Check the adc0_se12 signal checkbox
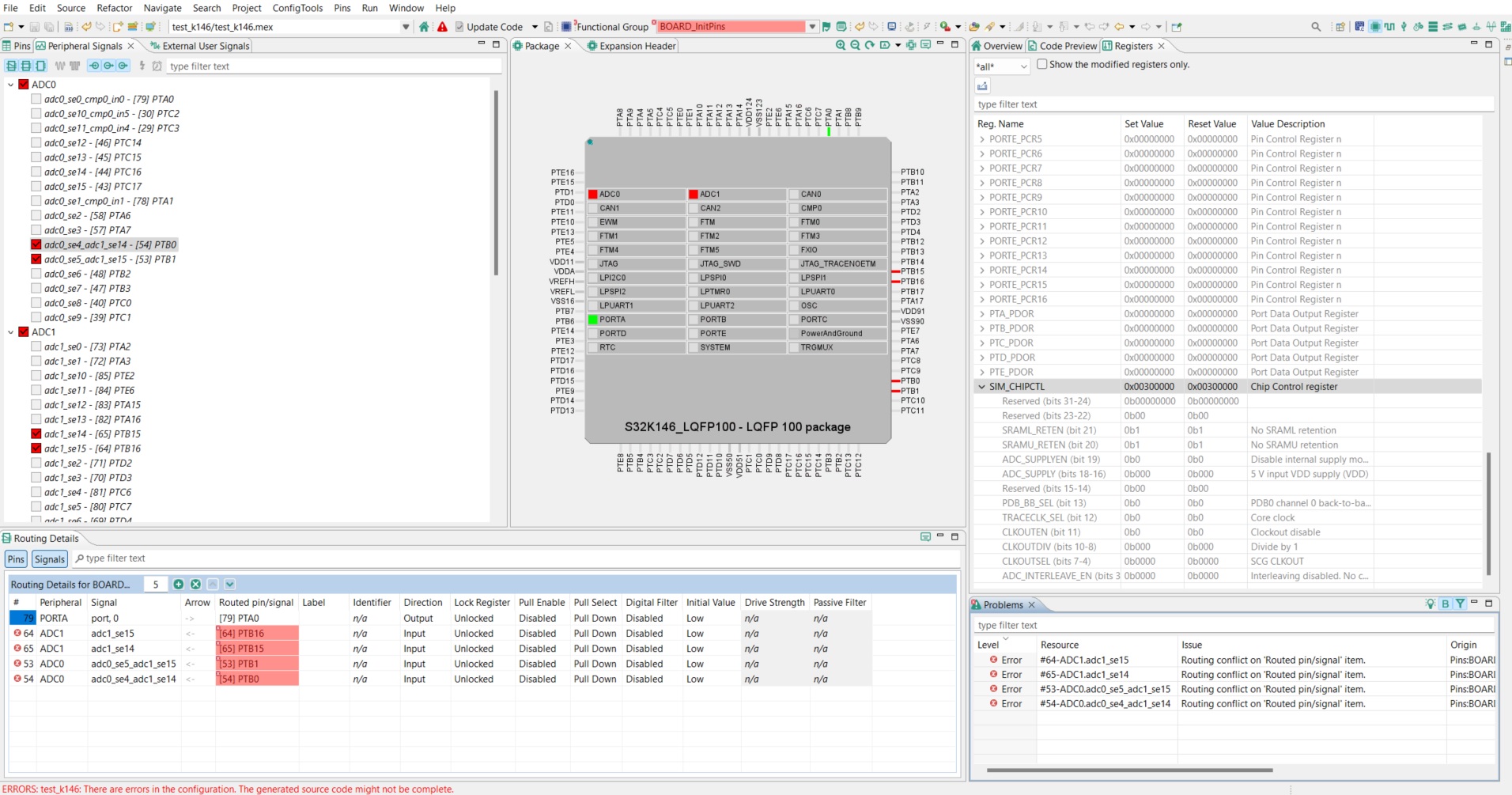This screenshot has width=1512, height=795. tap(36, 142)
